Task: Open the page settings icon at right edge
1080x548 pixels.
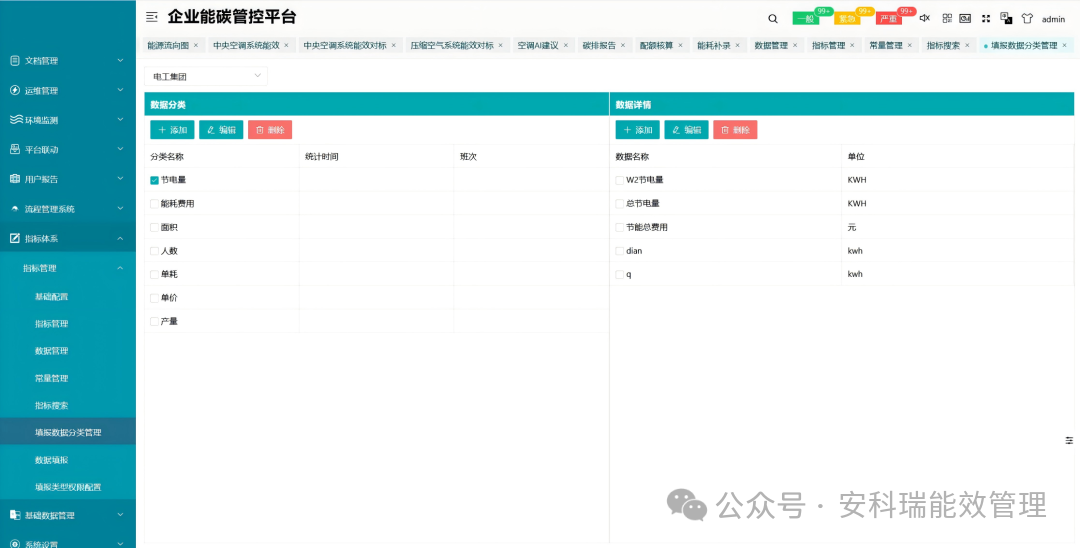Action: tap(1069, 441)
